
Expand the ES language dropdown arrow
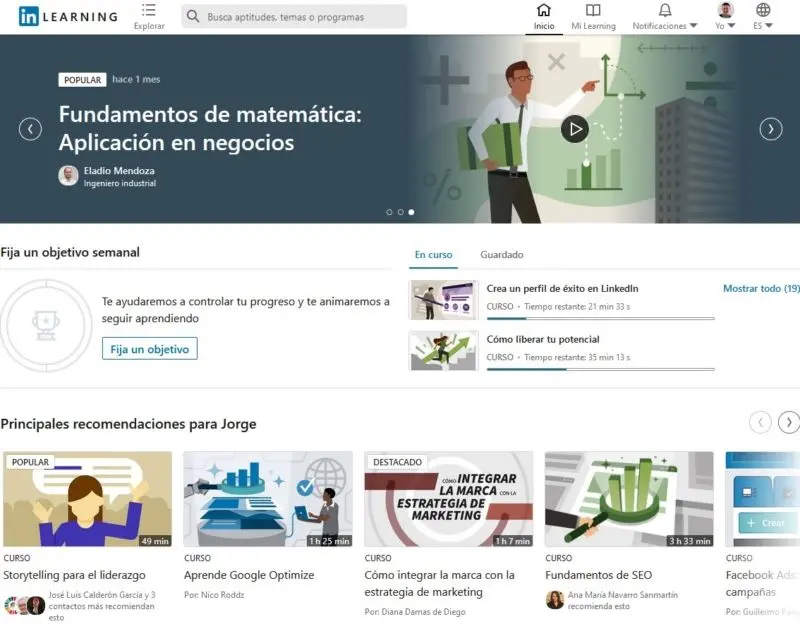pyautogui.click(x=768, y=25)
